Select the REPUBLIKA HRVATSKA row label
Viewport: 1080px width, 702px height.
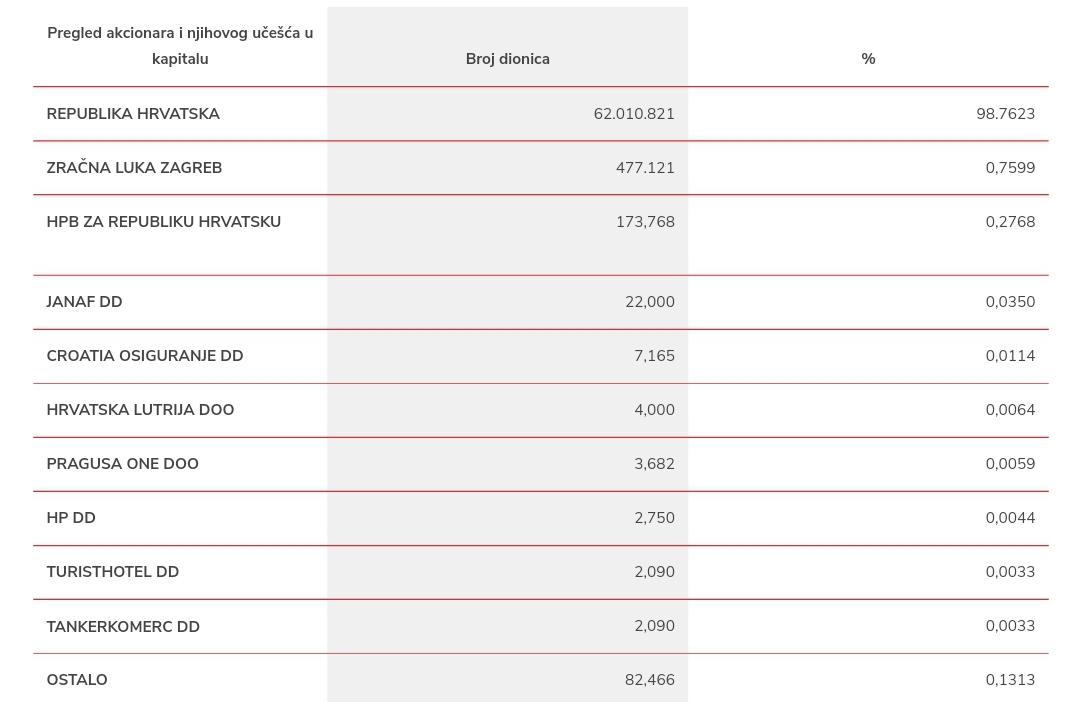[133, 114]
